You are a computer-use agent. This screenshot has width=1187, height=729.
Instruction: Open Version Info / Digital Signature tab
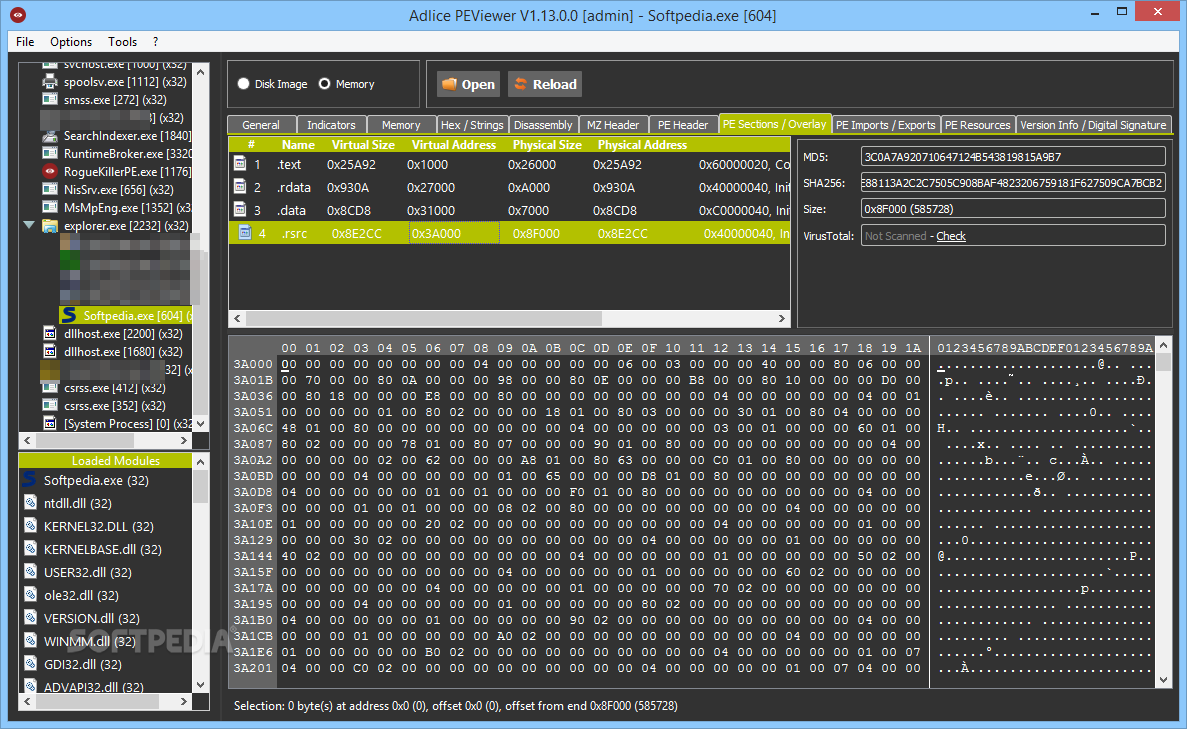(1093, 125)
